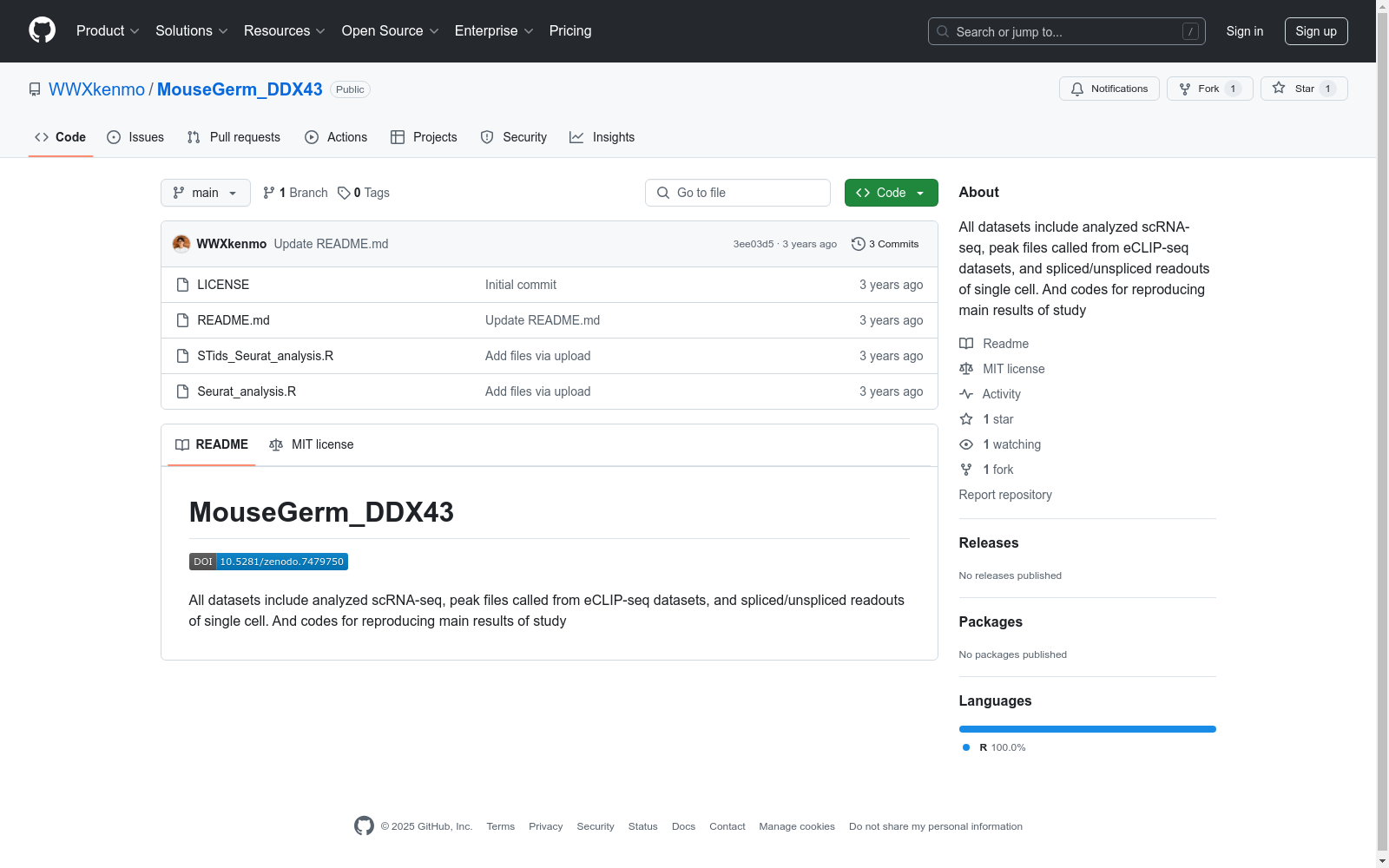The image size is (1389, 868).
Task: Click Manage cookies in footer
Action: [797, 826]
